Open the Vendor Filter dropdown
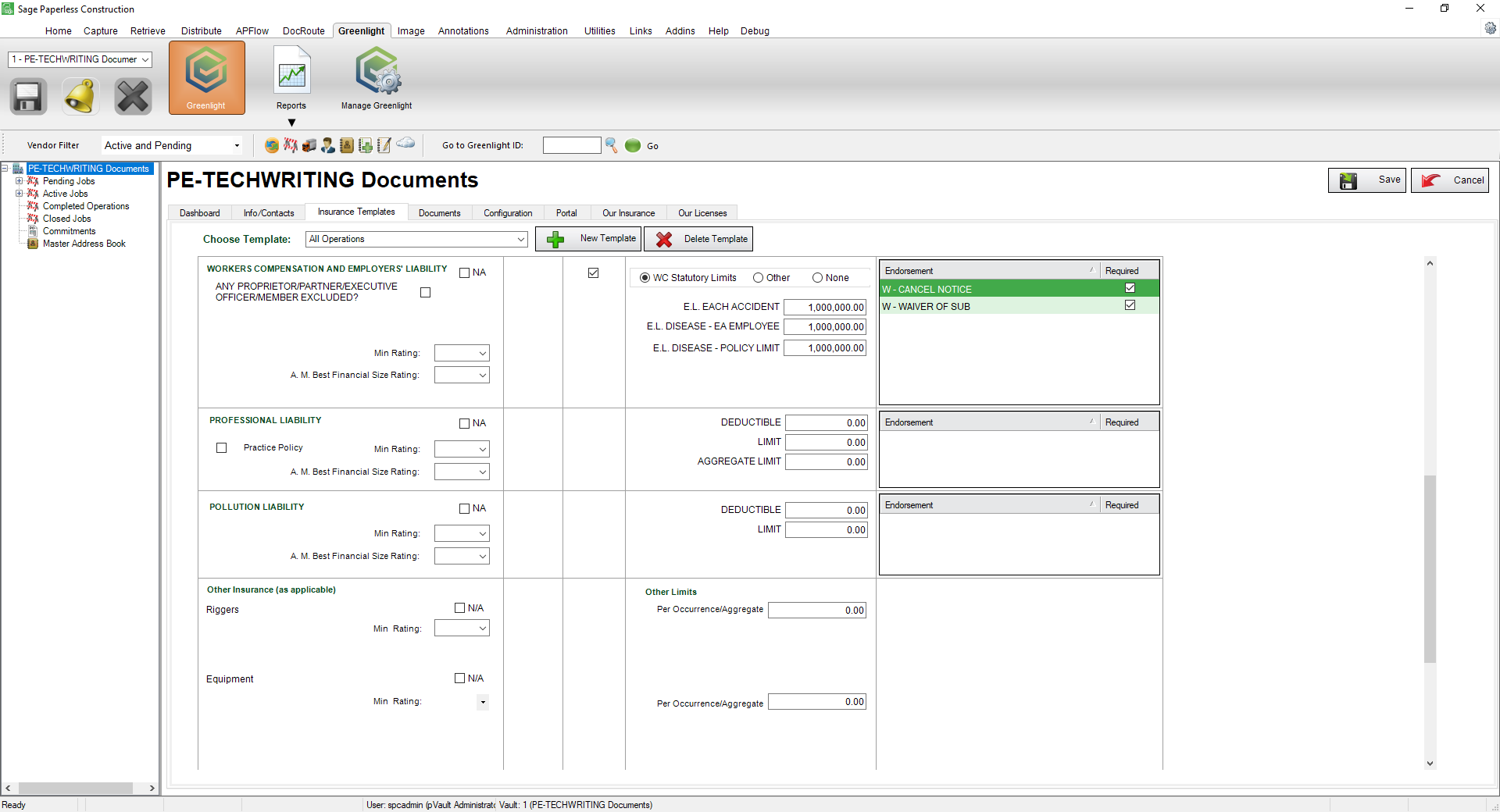The width and height of the screenshot is (1500, 812). (x=172, y=145)
